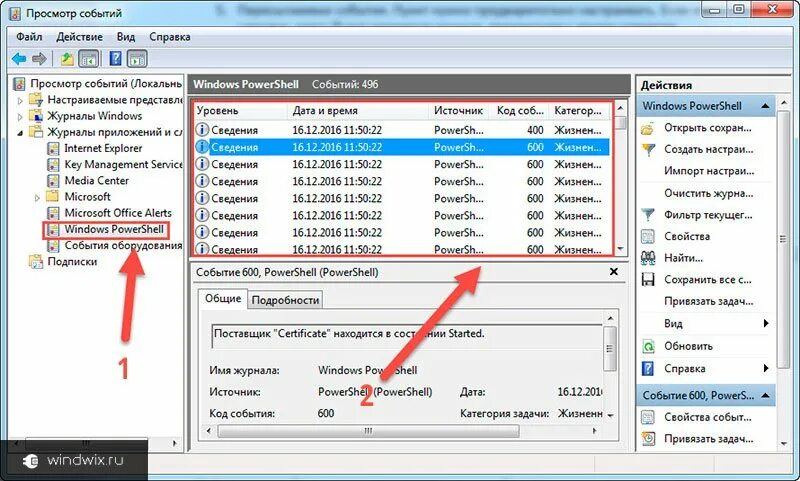The image size is (800, 481).
Task: Click the left arrow of the tree pane horizontal scrollbar
Action: point(16,443)
